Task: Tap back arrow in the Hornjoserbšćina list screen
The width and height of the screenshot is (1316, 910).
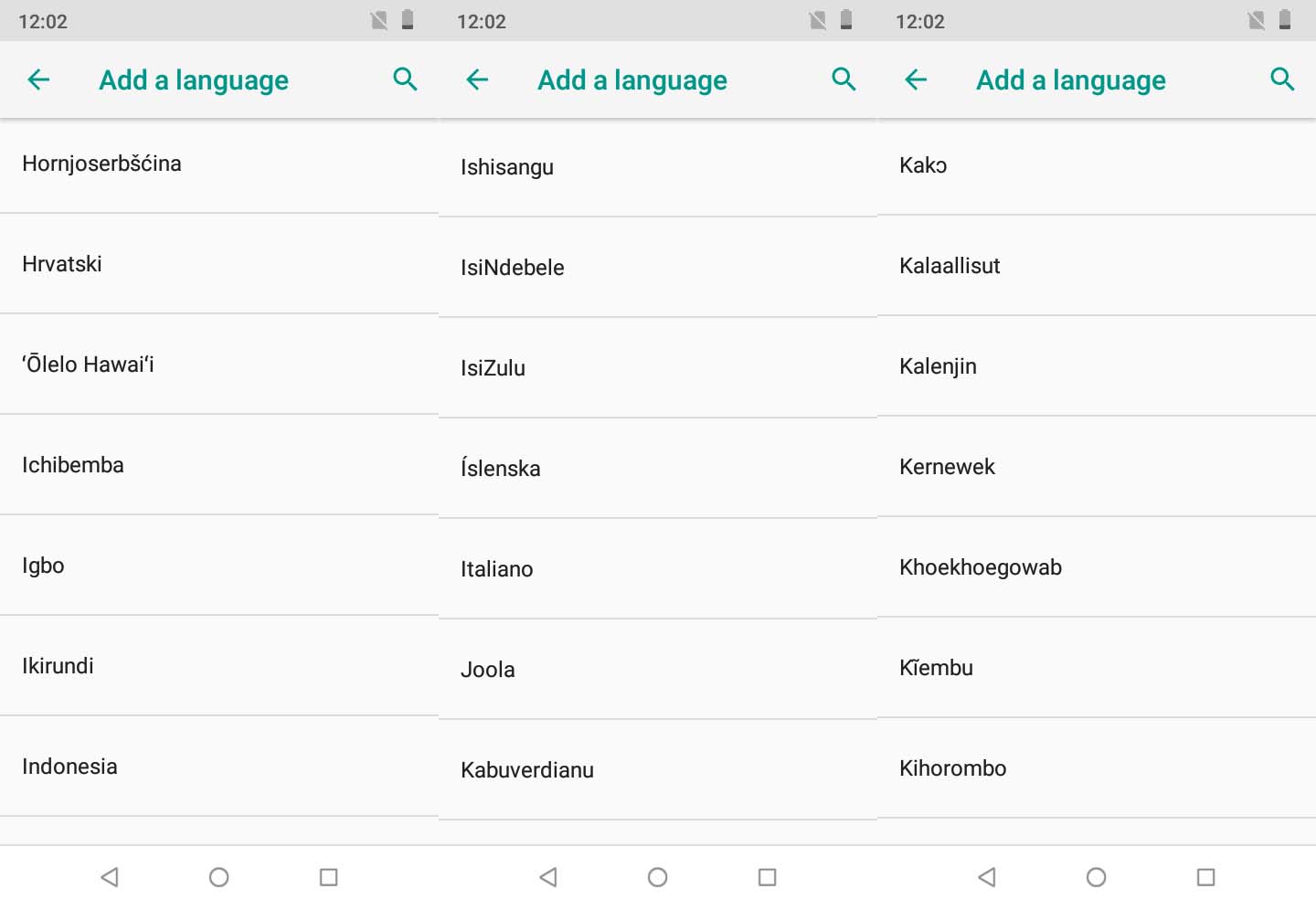Action: (38, 80)
